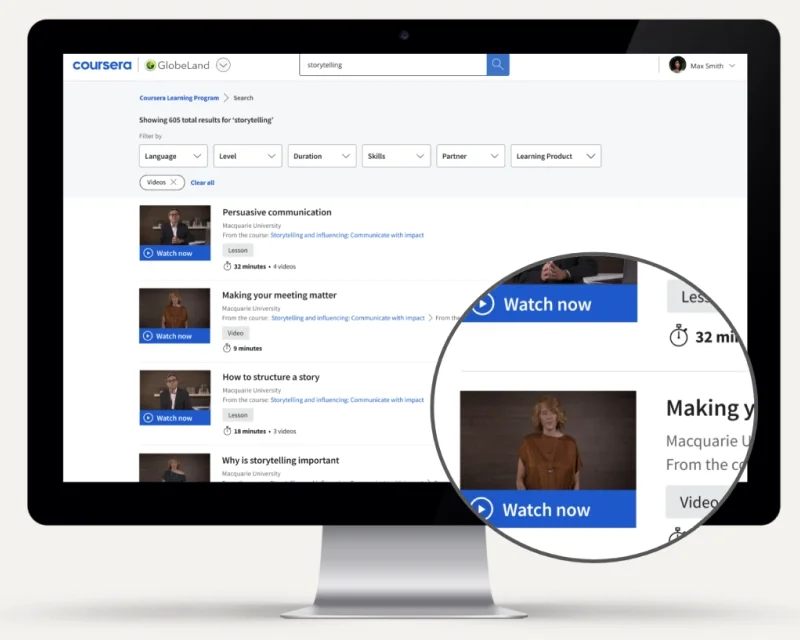800x640 pixels.
Task: Click the Lesson tag on Persuasive communication
Action: coord(238,250)
